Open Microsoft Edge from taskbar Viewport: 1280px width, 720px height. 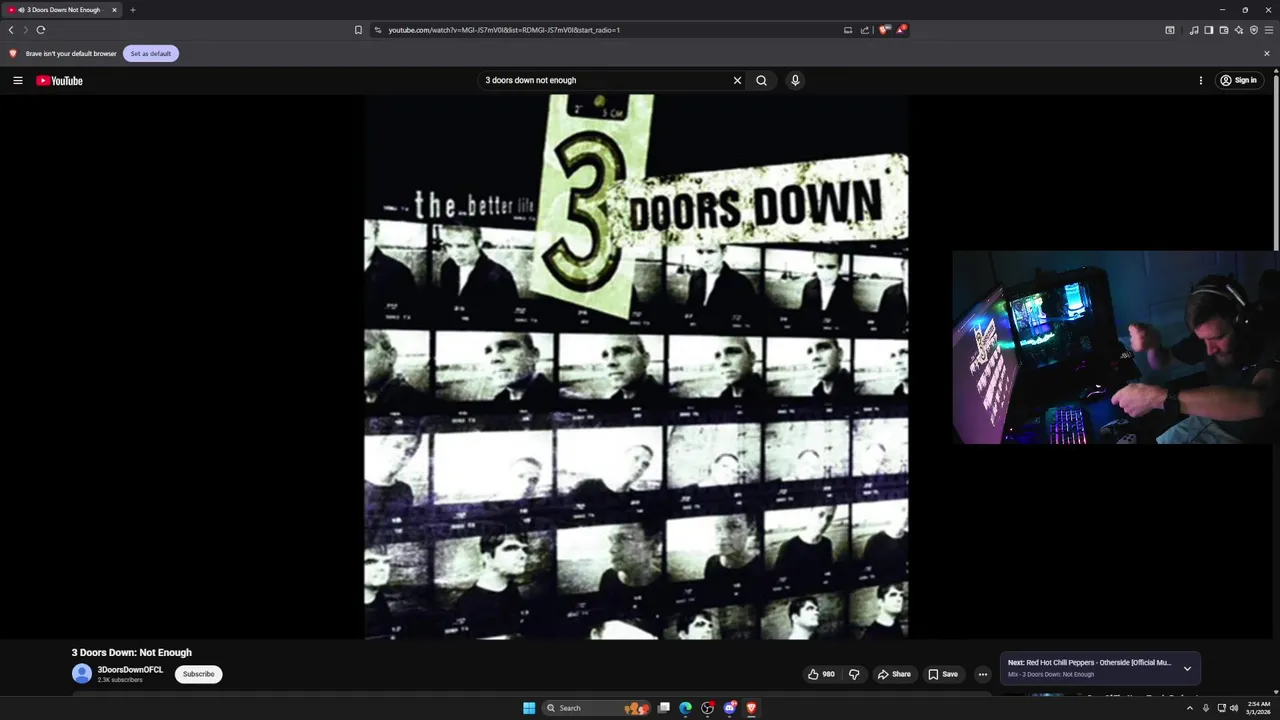(685, 708)
